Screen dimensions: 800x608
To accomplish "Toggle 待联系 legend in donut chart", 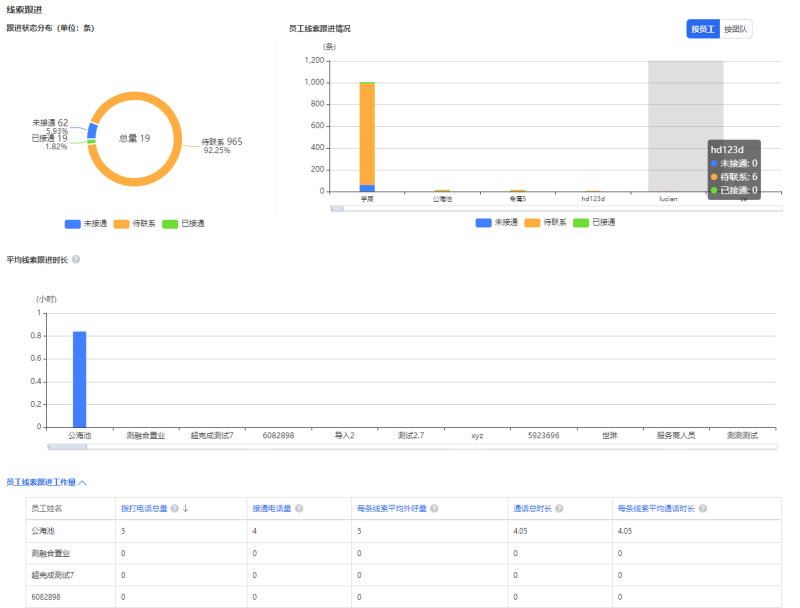I will coord(135,223).
